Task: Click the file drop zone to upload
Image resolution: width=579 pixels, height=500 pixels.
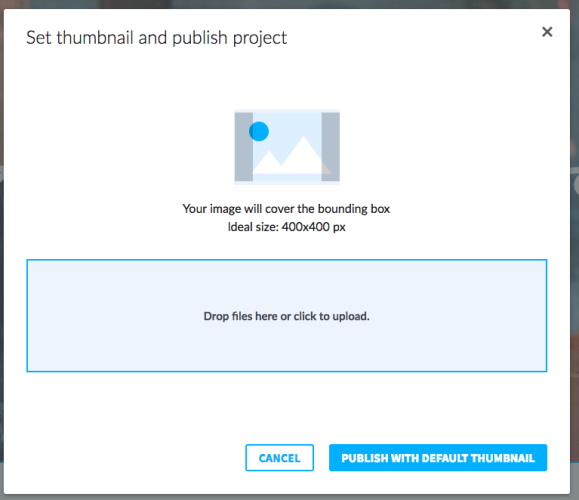Action: [287, 316]
